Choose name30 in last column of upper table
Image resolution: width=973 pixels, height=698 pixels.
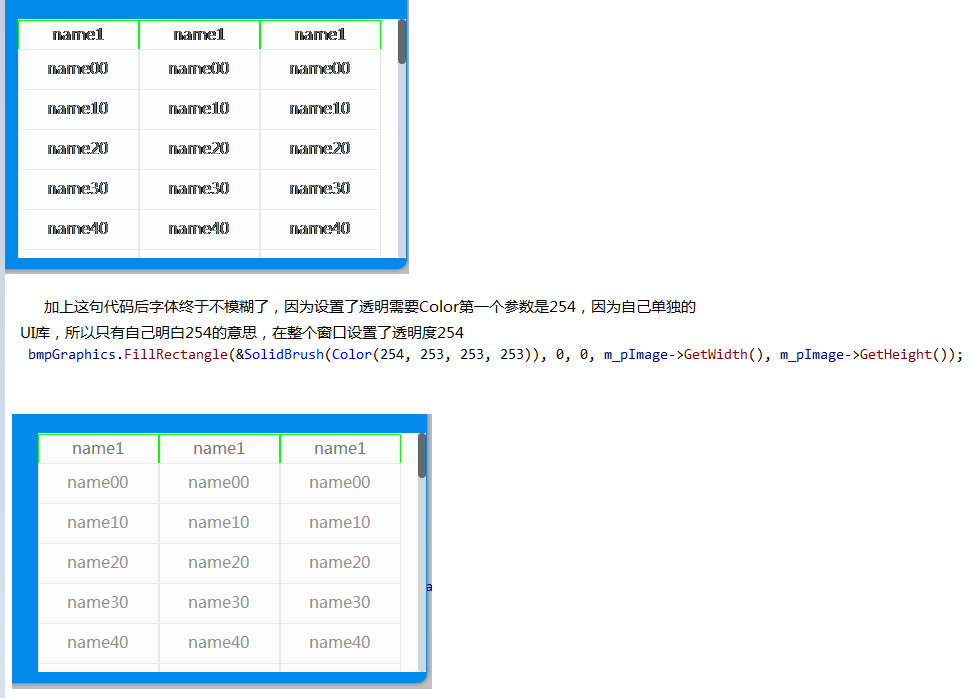(320, 189)
